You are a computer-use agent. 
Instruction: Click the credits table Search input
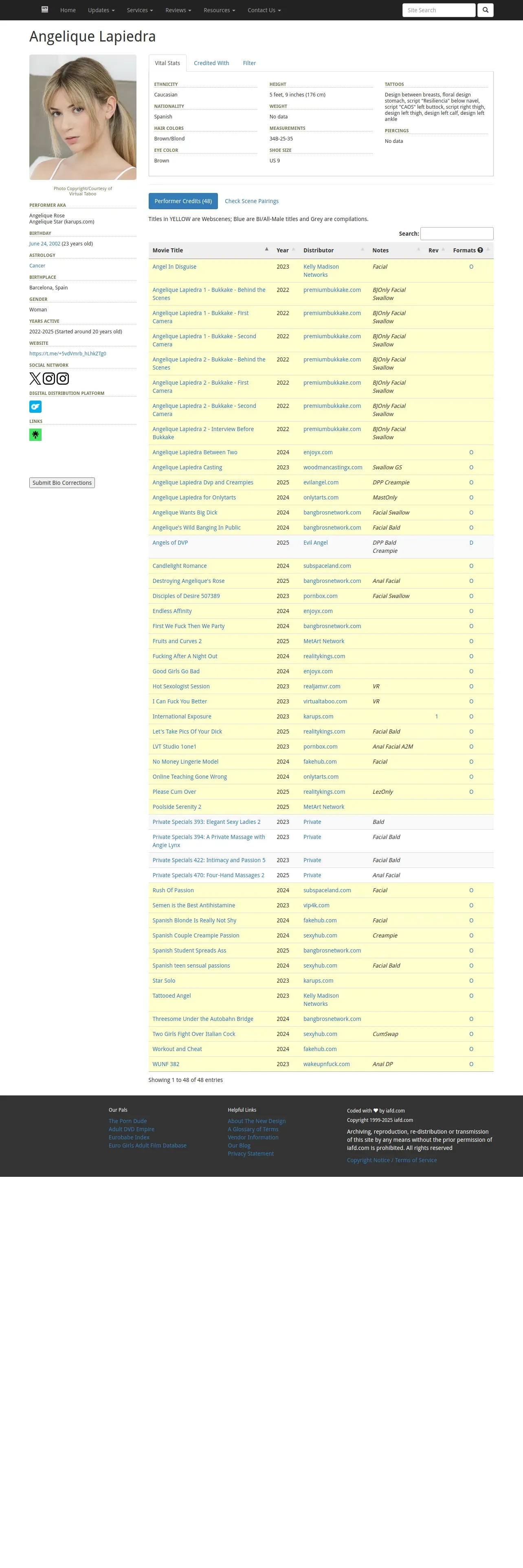(x=457, y=234)
